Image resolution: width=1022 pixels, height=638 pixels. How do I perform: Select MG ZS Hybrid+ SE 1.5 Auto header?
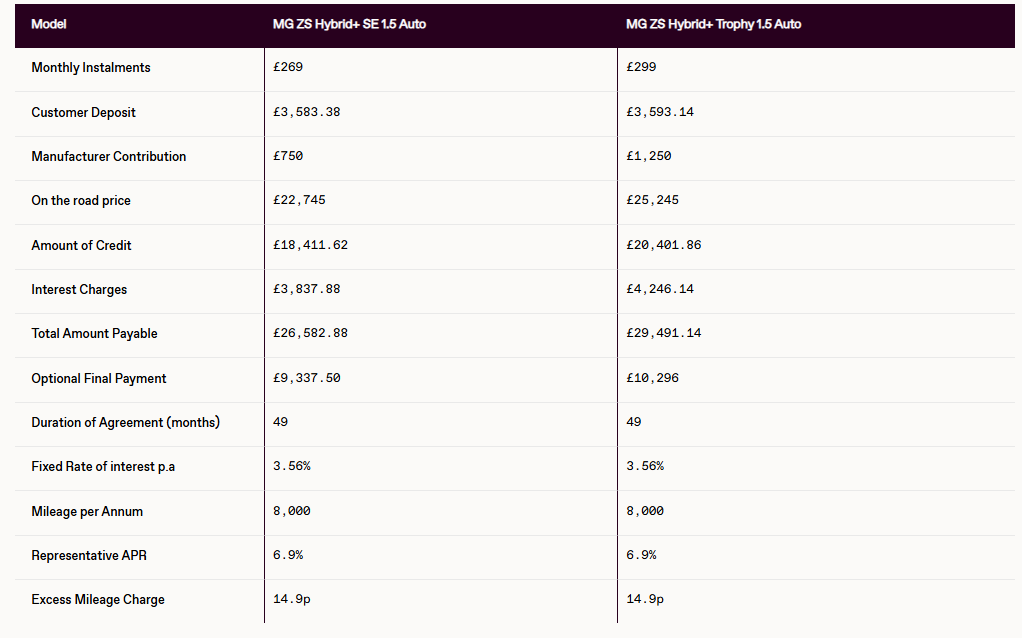(349, 24)
